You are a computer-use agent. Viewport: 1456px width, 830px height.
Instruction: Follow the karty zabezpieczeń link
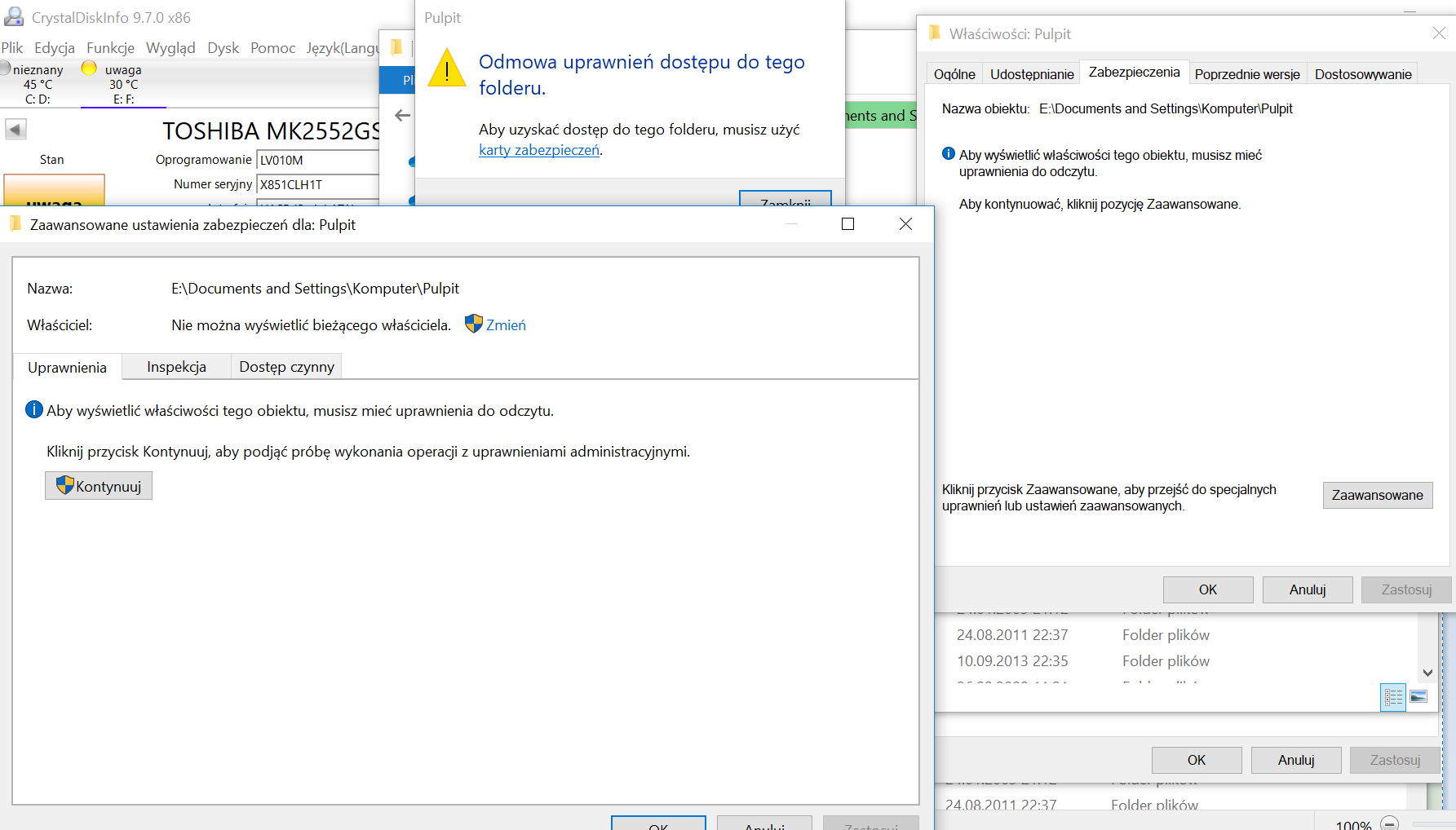coord(539,150)
